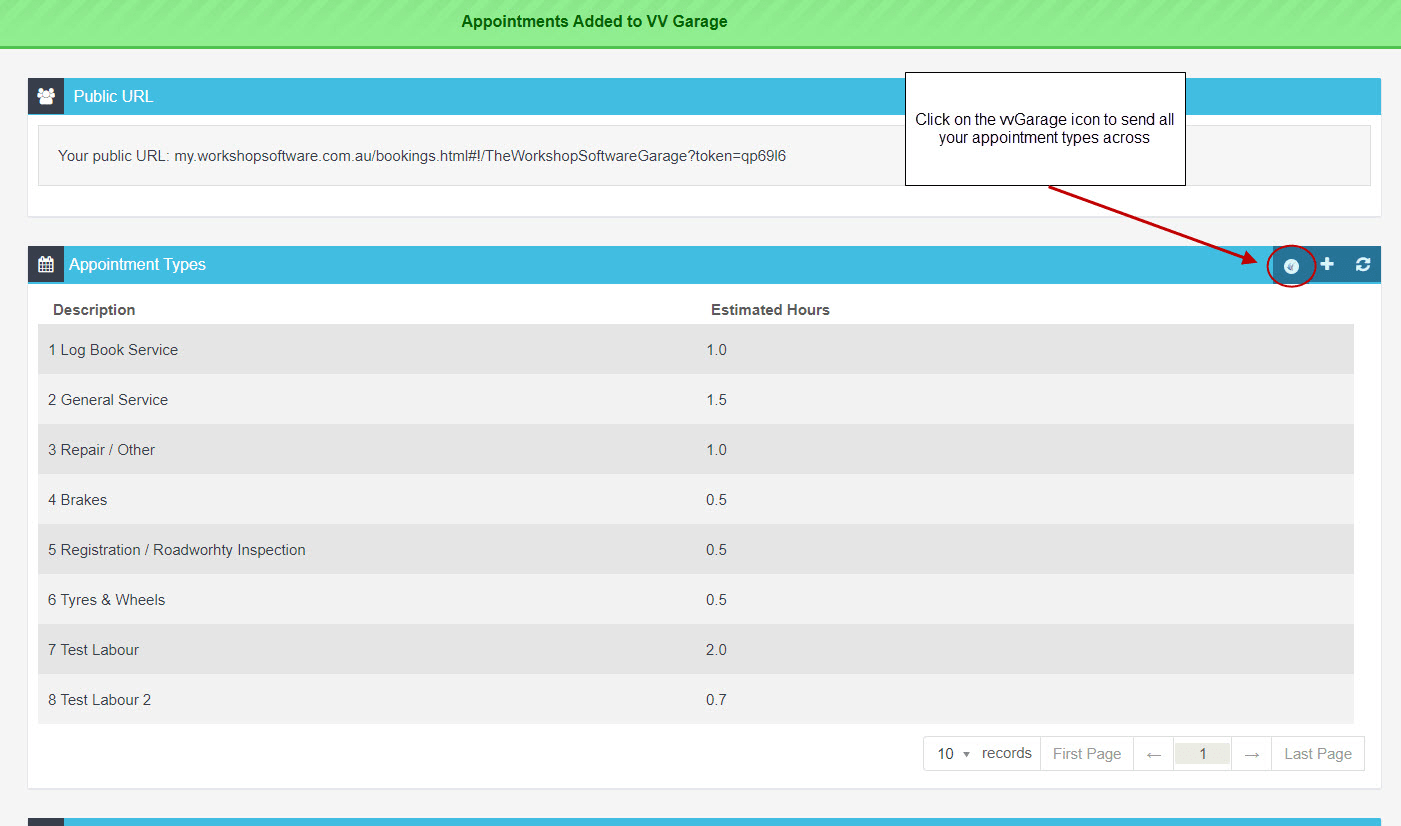Screen dimensions: 1401x826
Task: Click the 'Appointment Types' panel title
Action: tap(137, 265)
